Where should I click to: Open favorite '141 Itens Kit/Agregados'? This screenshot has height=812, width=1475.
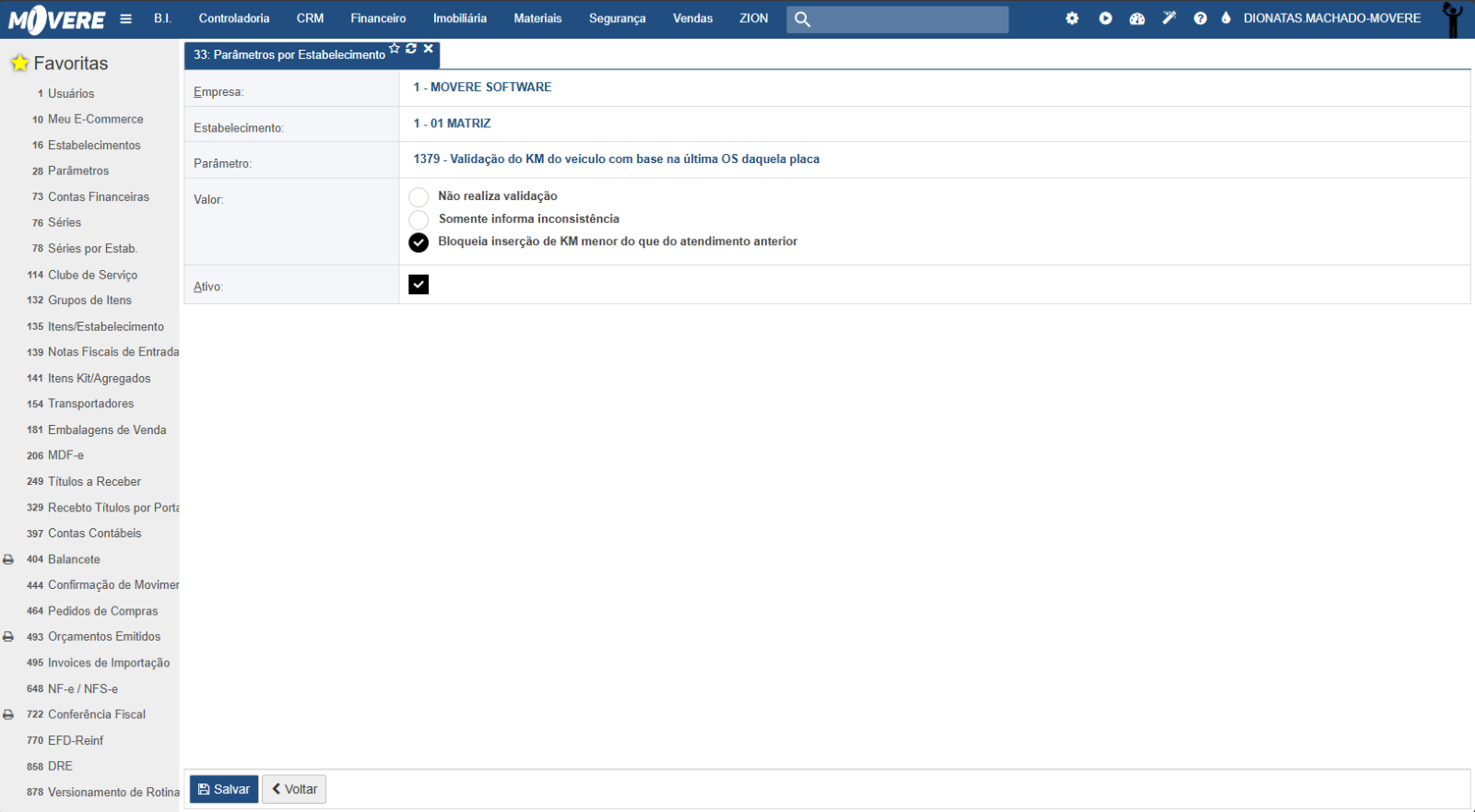point(88,378)
